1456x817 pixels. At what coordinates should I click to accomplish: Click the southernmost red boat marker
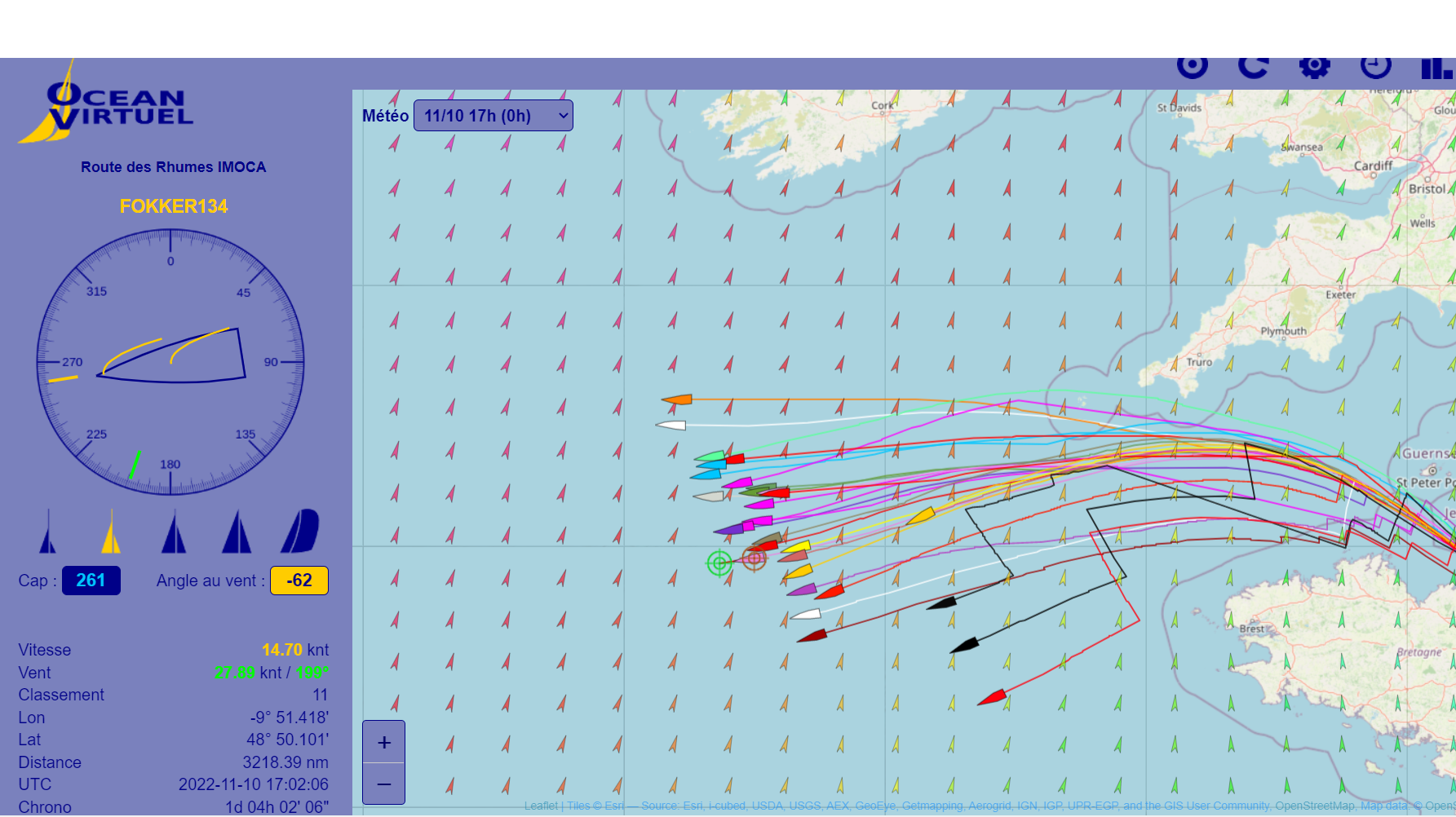click(992, 698)
